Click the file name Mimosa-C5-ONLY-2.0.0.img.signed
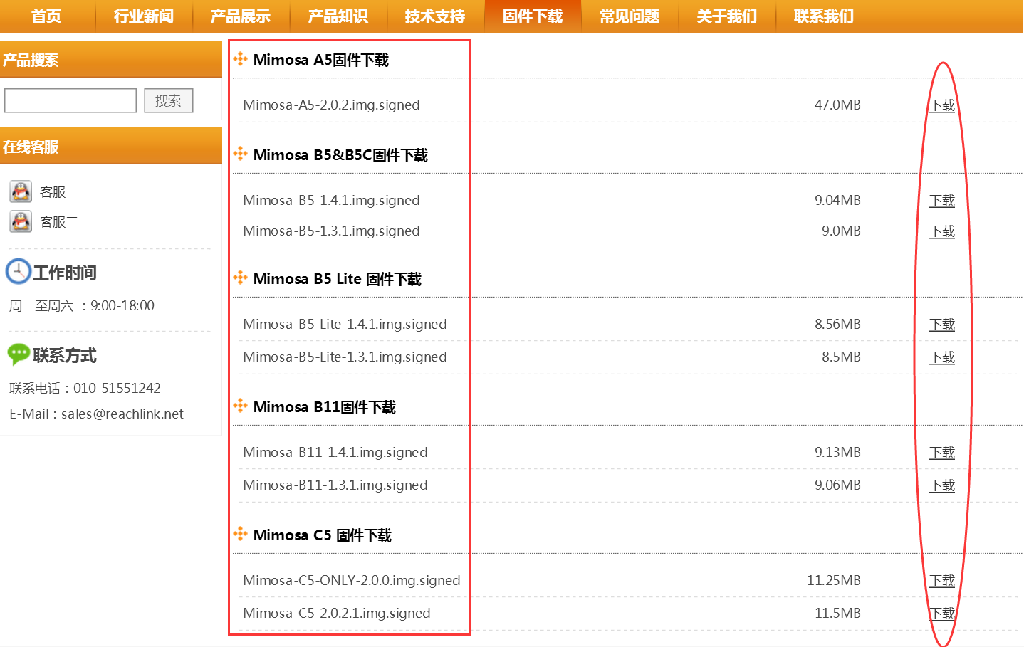This screenshot has height=647, width=1024. [351, 580]
